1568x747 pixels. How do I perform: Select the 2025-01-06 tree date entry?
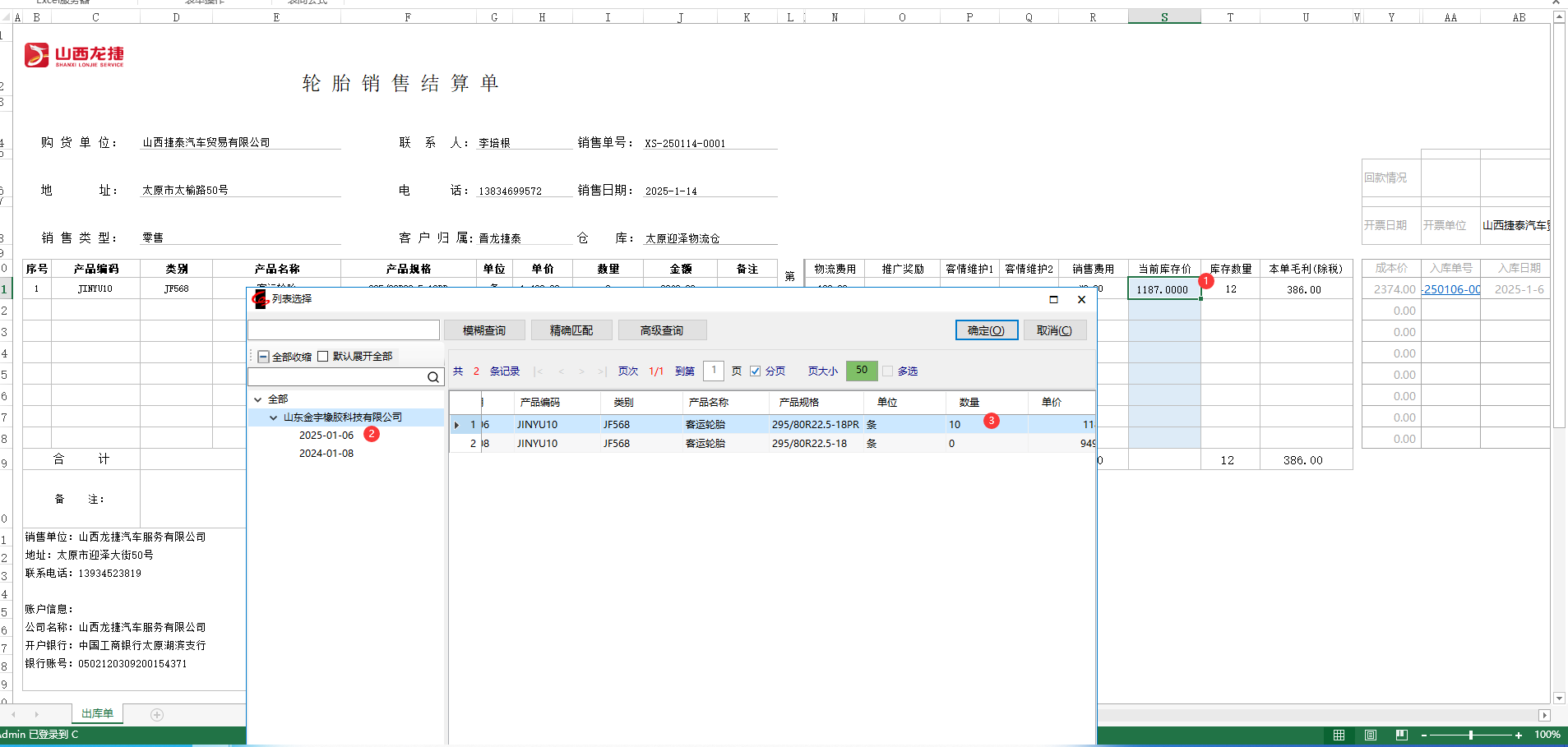326,436
